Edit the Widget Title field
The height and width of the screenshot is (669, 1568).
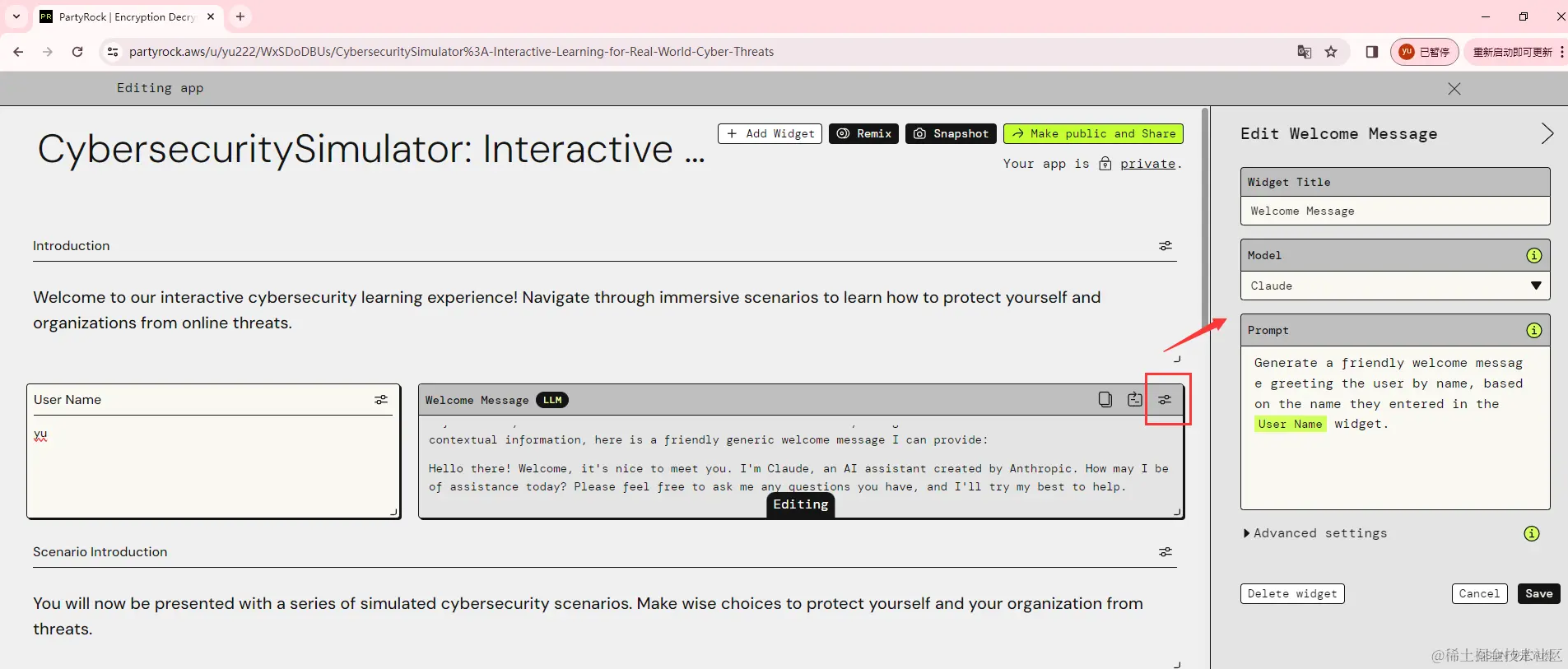click(x=1395, y=211)
